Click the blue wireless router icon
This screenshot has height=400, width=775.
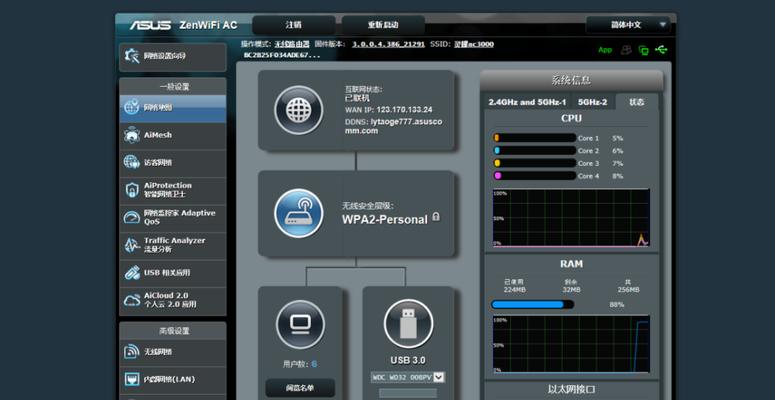pos(299,214)
